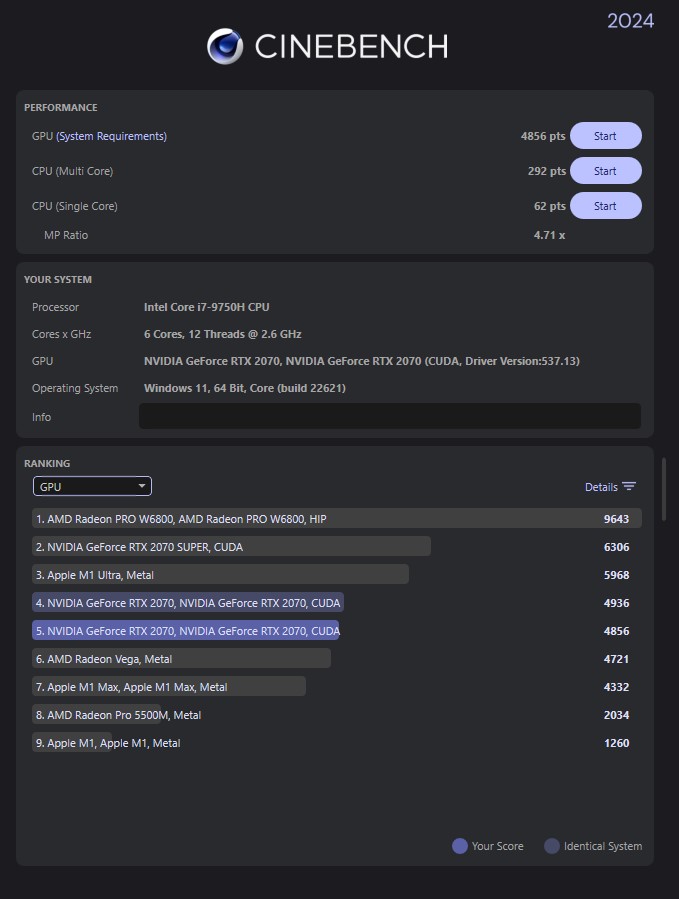Click the Info text input field

tap(389, 416)
